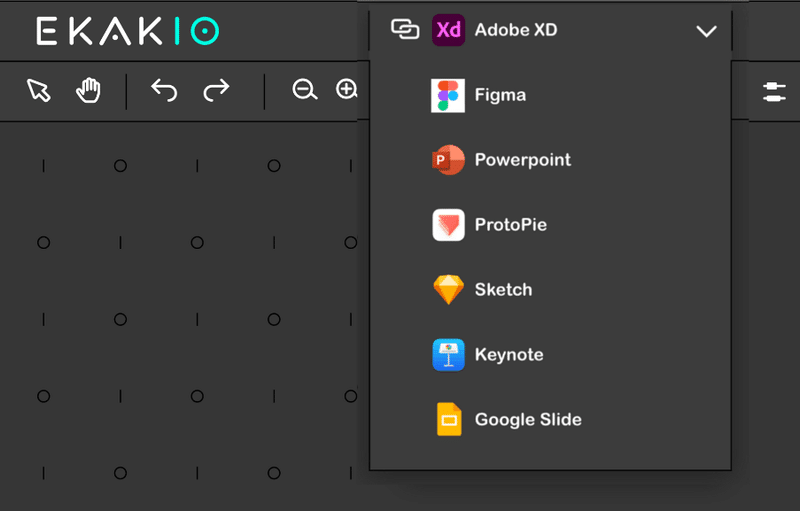800x511 pixels.
Task: Zoom in with the plus magnifier
Action: coord(346,89)
